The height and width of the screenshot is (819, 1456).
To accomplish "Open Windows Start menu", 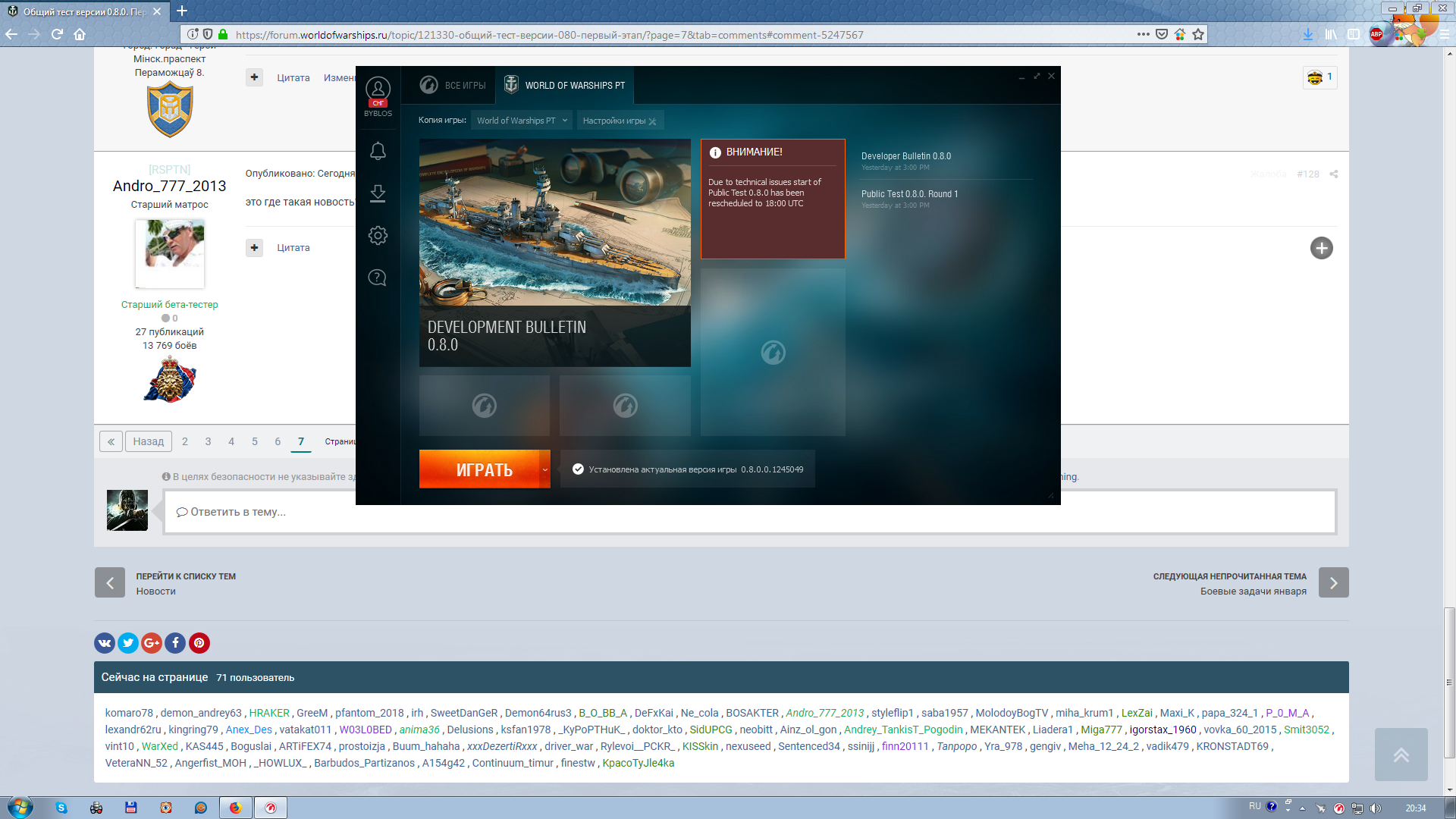I will click(x=20, y=807).
